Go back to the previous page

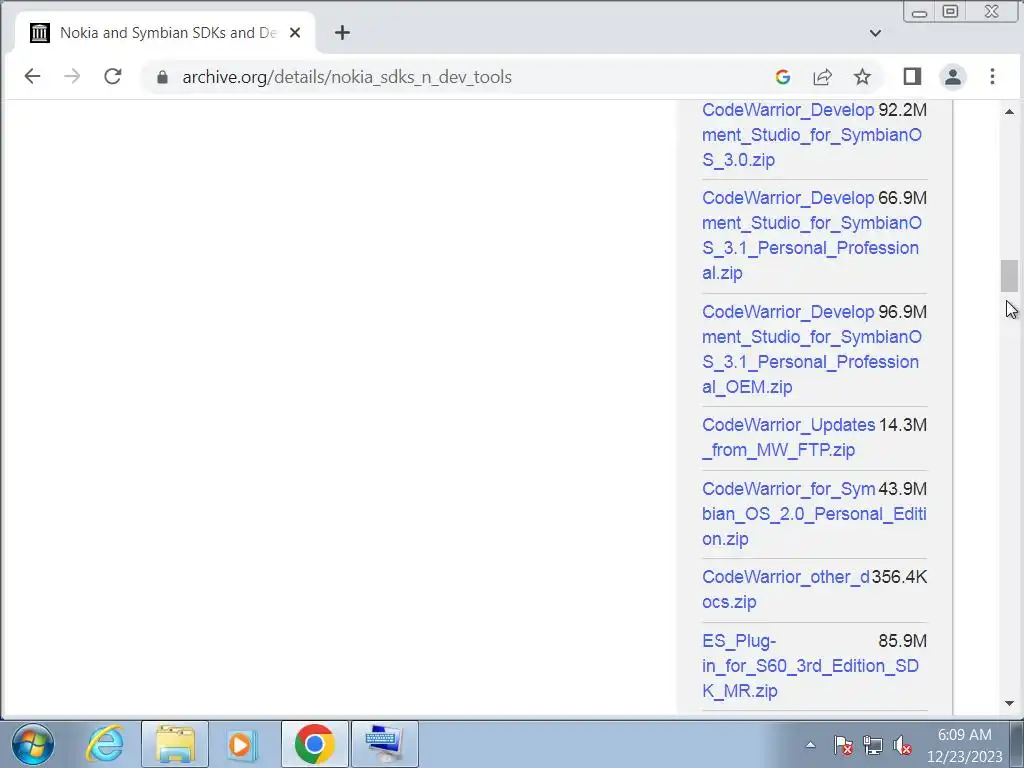(32, 76)
